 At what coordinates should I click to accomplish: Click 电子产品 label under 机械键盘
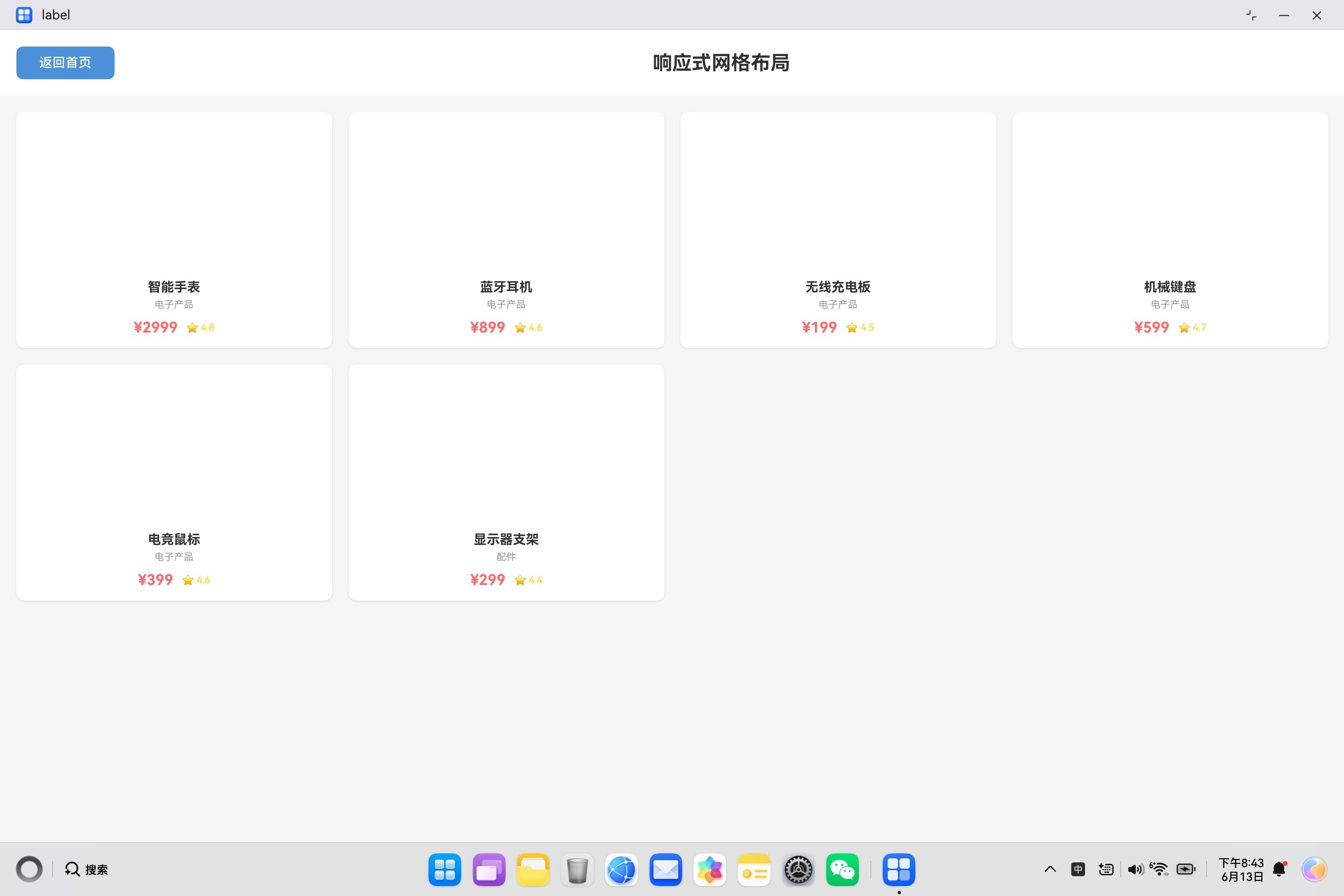tap(1170, 305)
